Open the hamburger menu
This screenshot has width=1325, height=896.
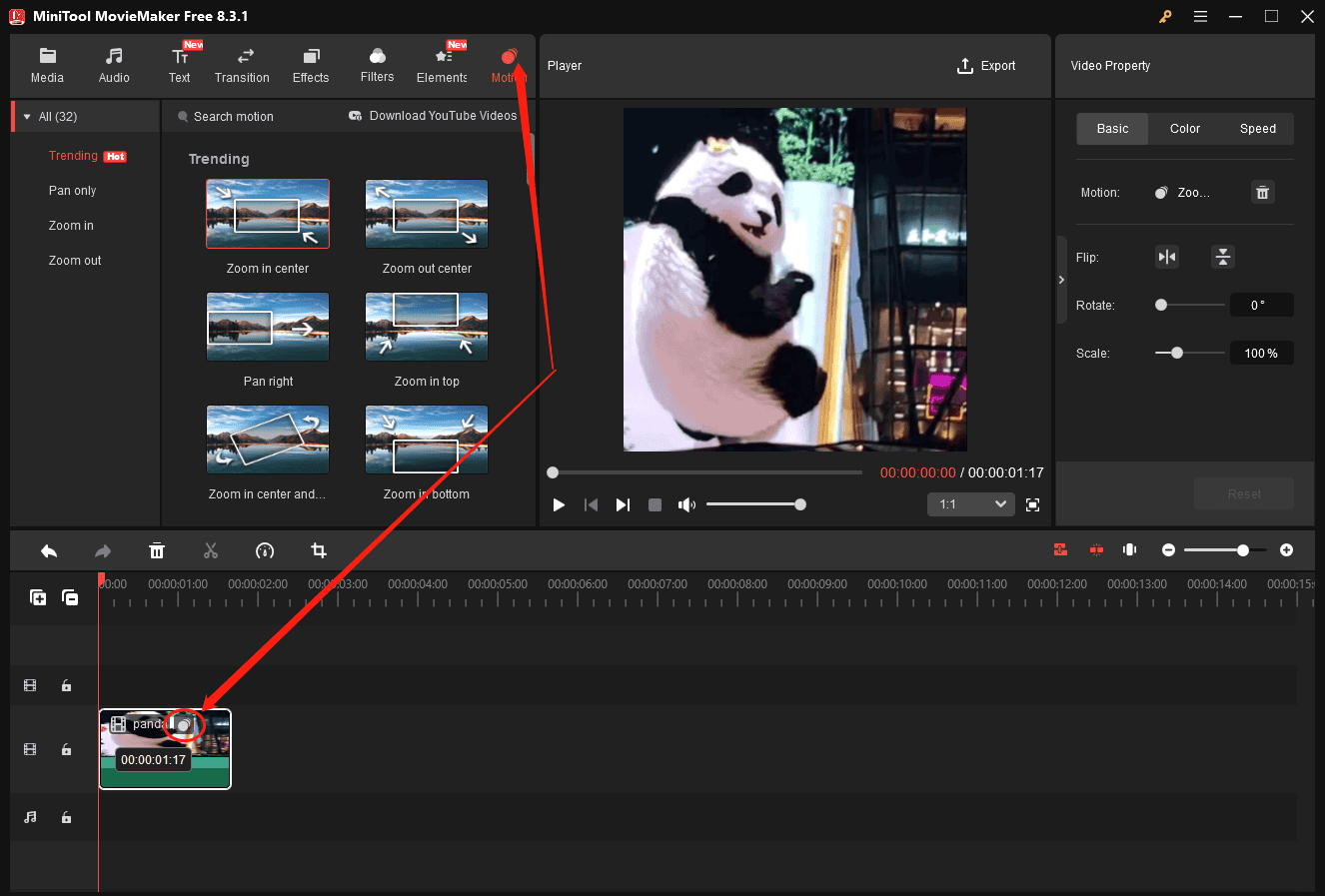(x=1200, y=17)
